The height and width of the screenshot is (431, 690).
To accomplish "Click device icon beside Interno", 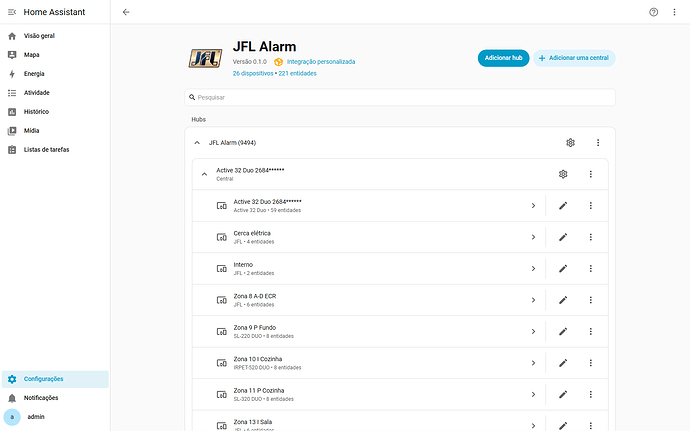I will 221,269.
